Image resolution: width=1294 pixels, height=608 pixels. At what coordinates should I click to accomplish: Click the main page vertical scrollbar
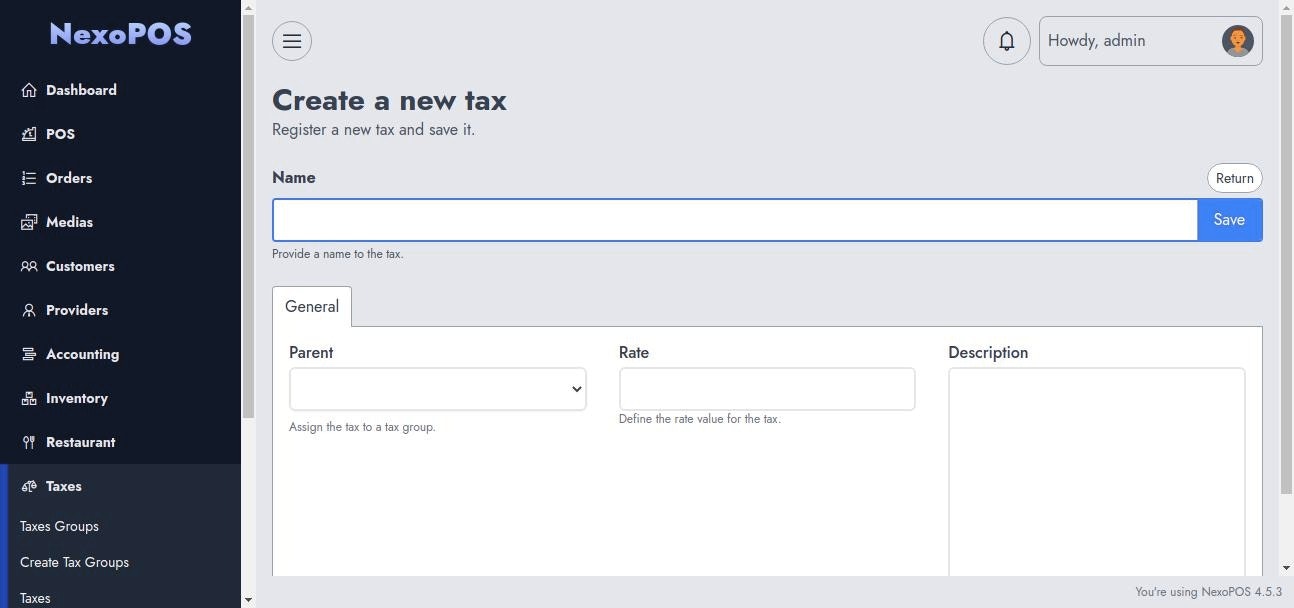pyautogui.click(x=1286, y=255)
